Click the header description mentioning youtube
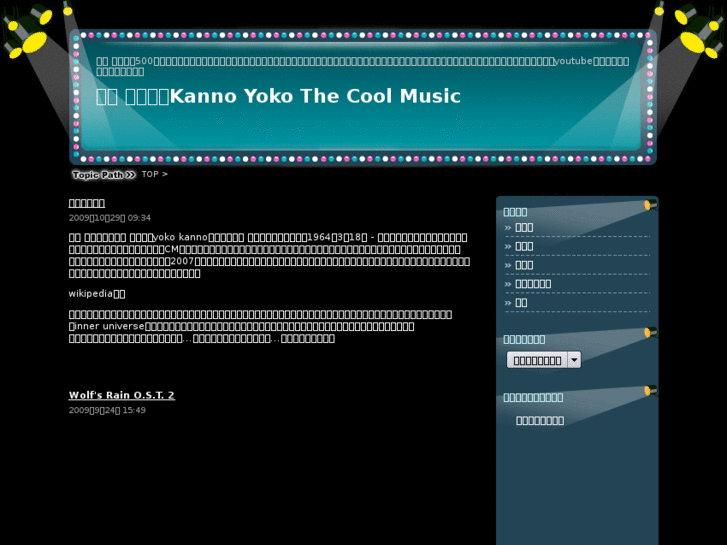This screenshot has height=545, width=727. point(363,66)
